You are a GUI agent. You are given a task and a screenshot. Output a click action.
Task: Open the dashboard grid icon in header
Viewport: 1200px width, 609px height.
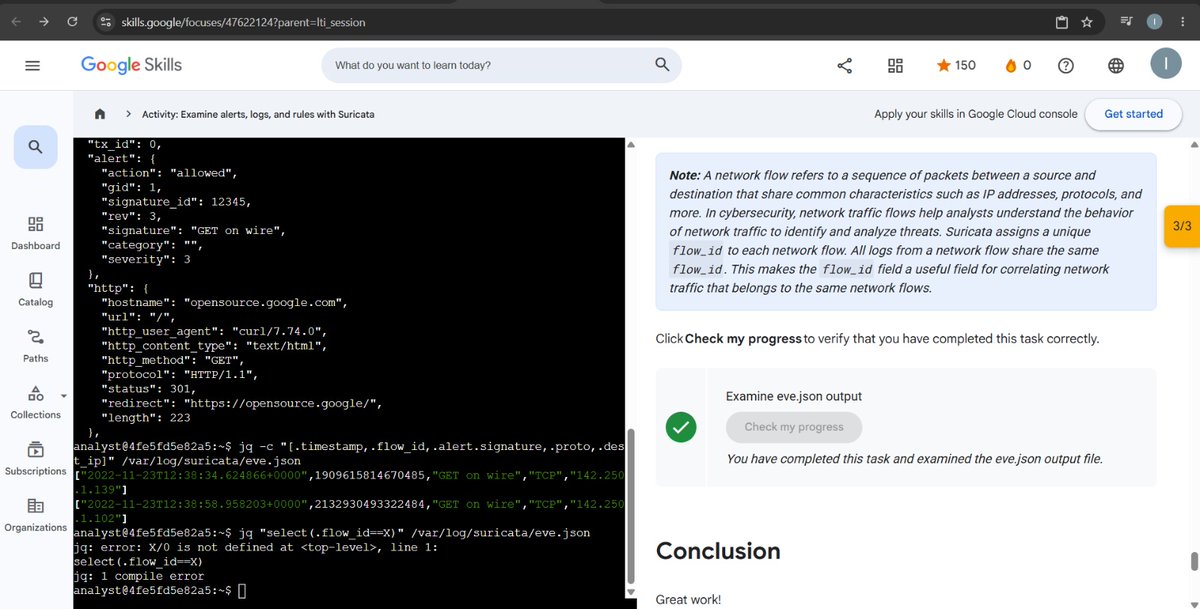[x=895, y=65]
